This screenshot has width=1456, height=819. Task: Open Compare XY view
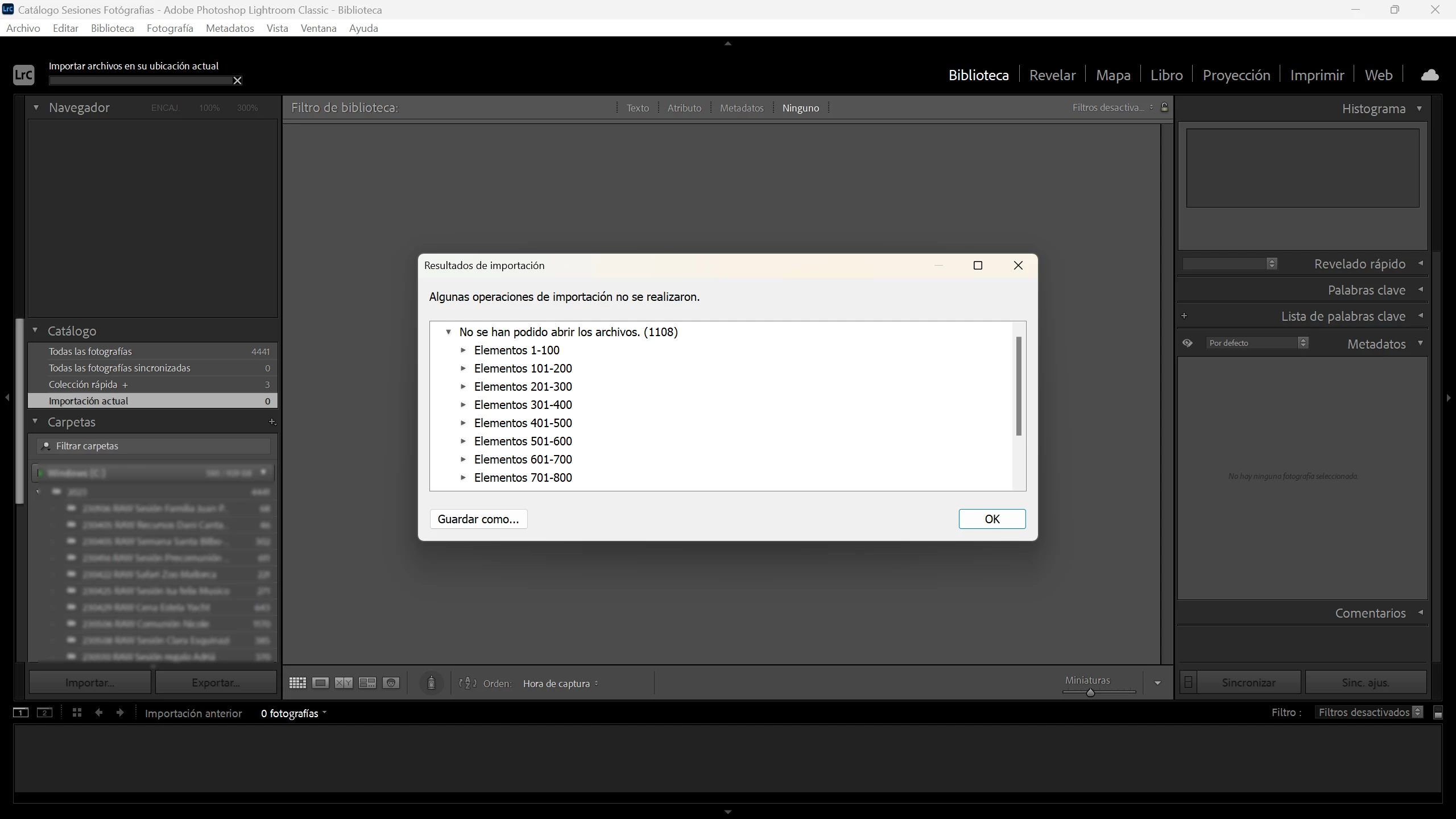click(x=344, y=683)
